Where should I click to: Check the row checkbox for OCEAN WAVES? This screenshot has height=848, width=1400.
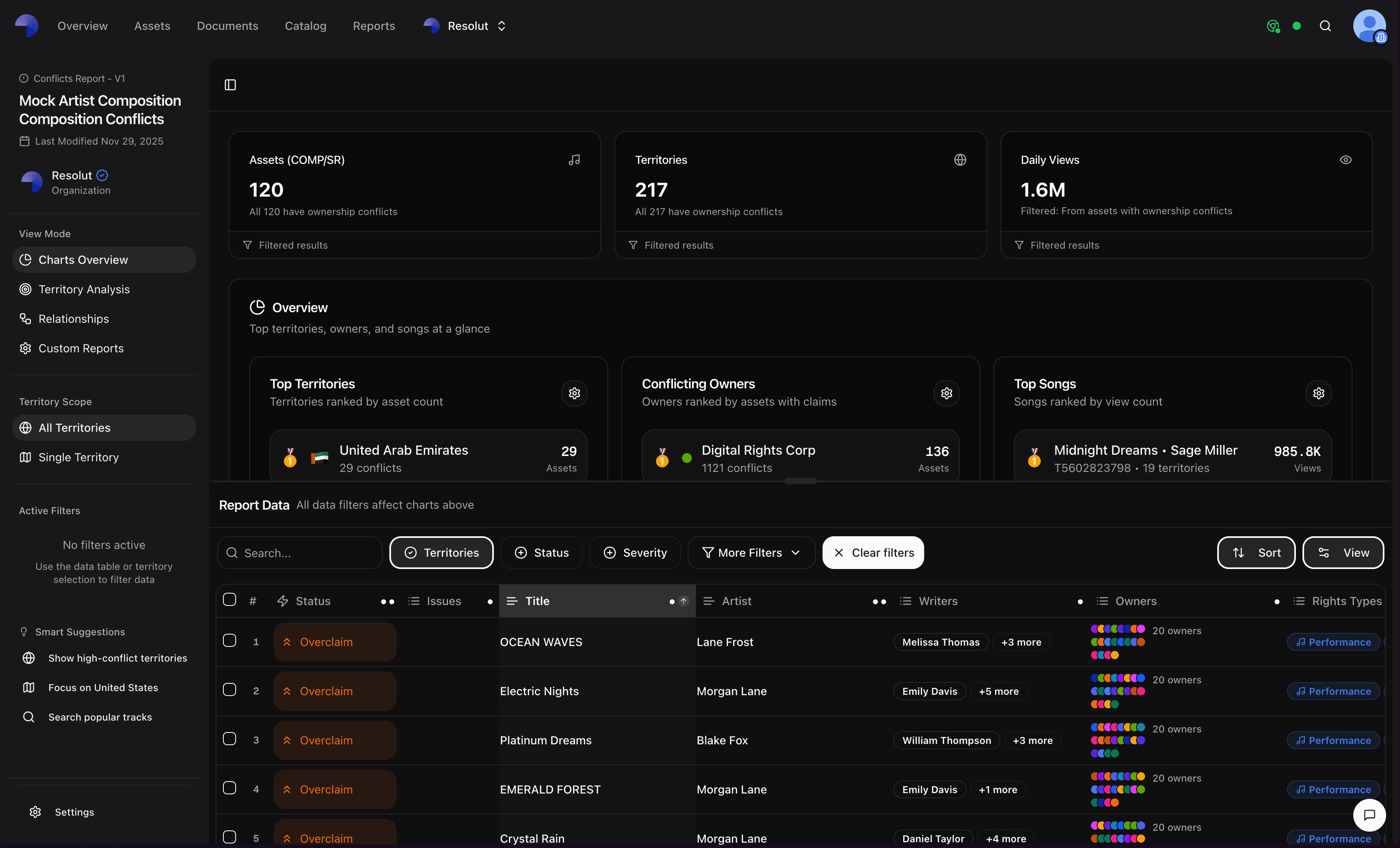pyautogui.click(x=230, y=640)
